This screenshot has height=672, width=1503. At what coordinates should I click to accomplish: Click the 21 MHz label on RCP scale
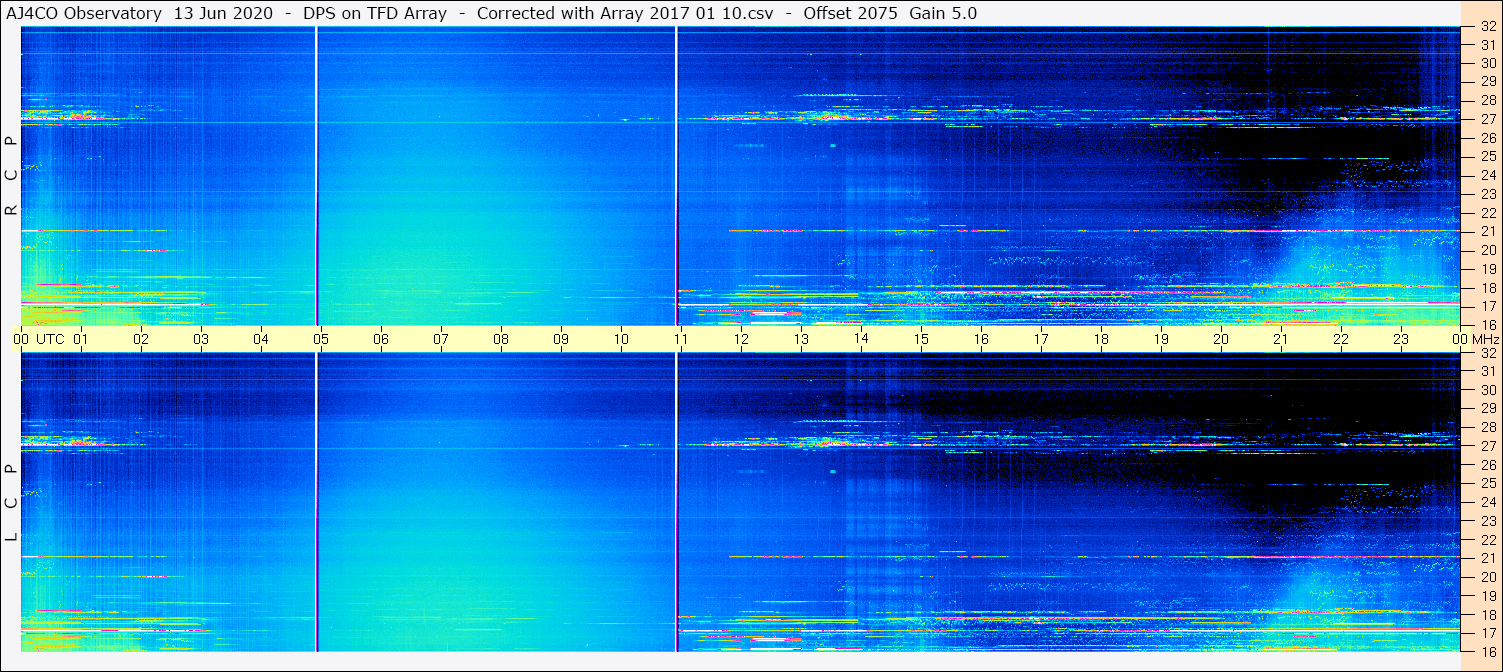1487,231
